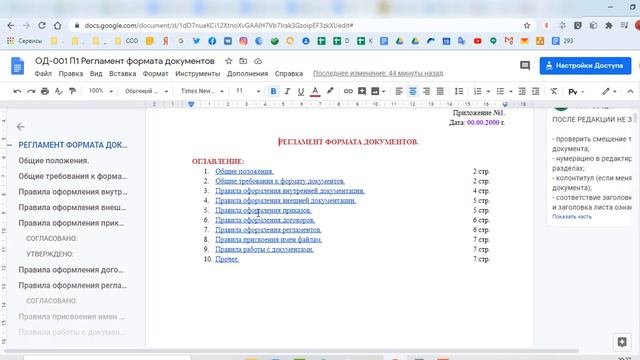Print the document via the printer icon
The width and height of the screenshot is (640, 360).
pos(45,91)
